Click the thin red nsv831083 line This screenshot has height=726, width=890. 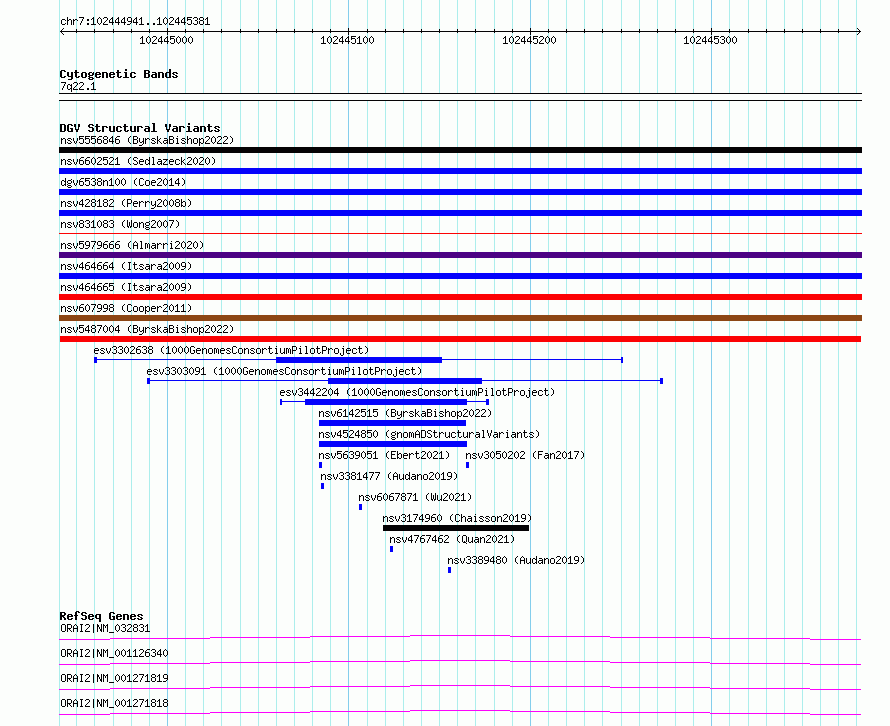click(x=460, y=233)
